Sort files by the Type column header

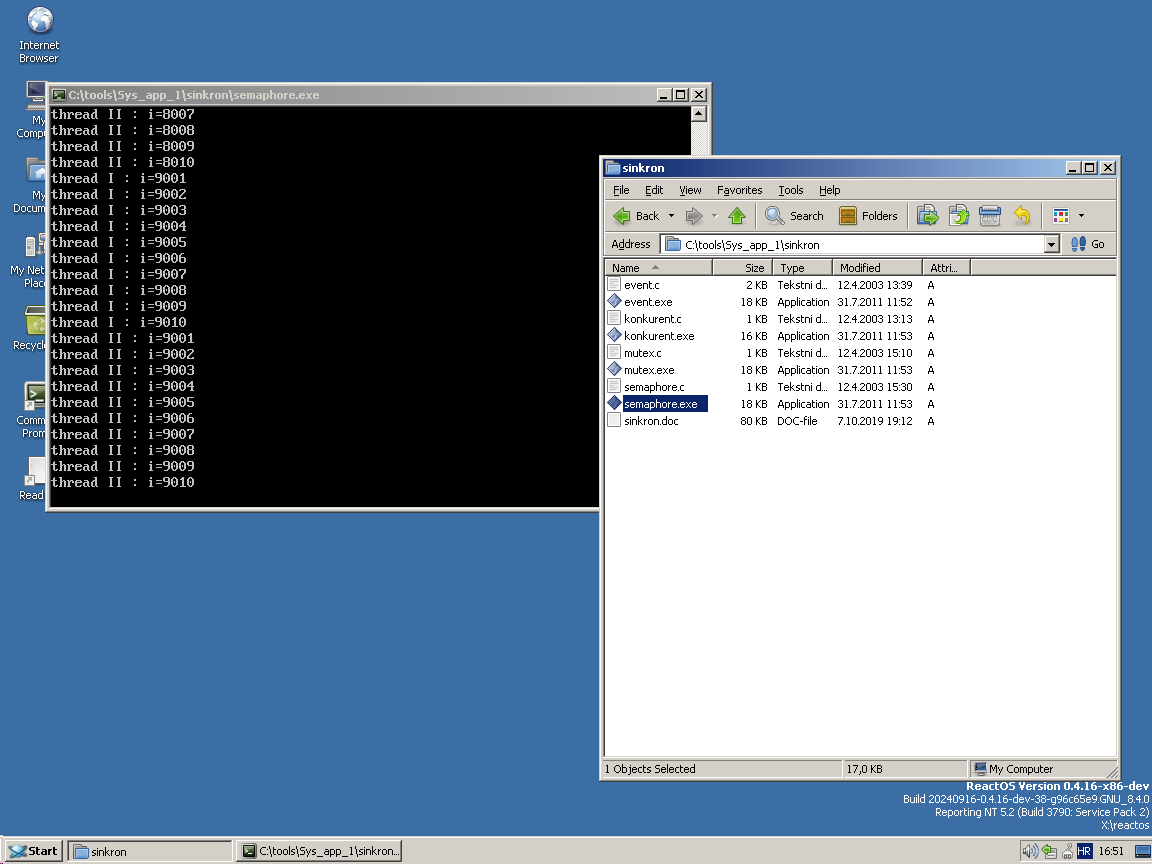pyautogui.click(x=802, y=267)
